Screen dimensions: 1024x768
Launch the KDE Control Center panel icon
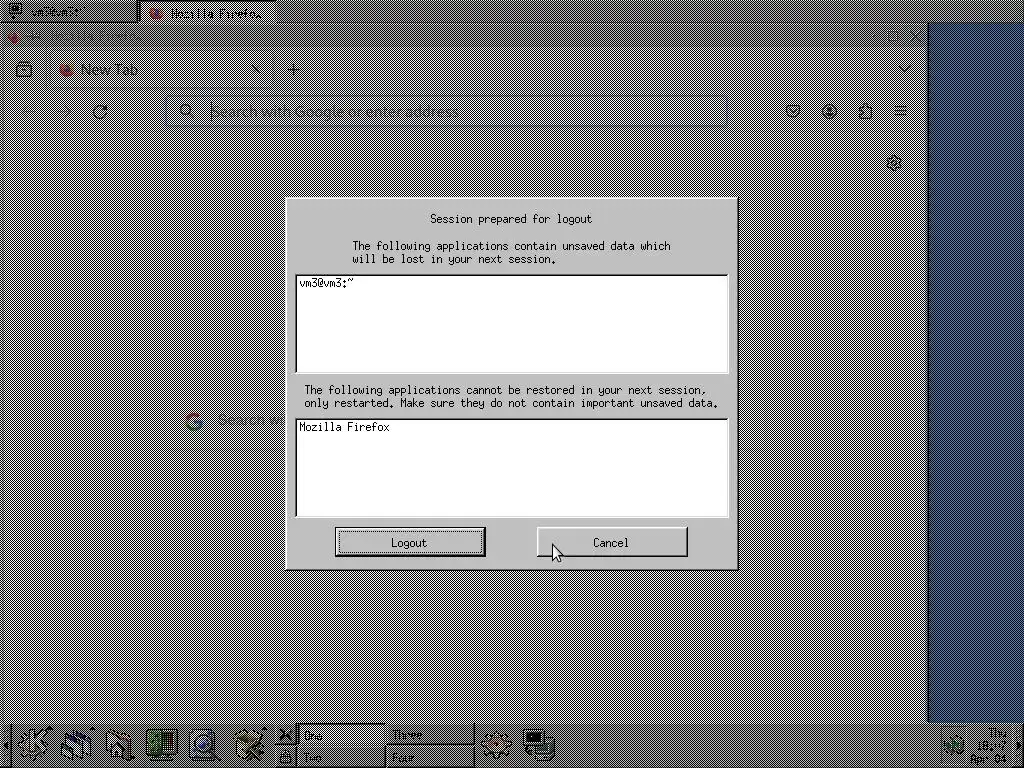[x=161, y=744]
